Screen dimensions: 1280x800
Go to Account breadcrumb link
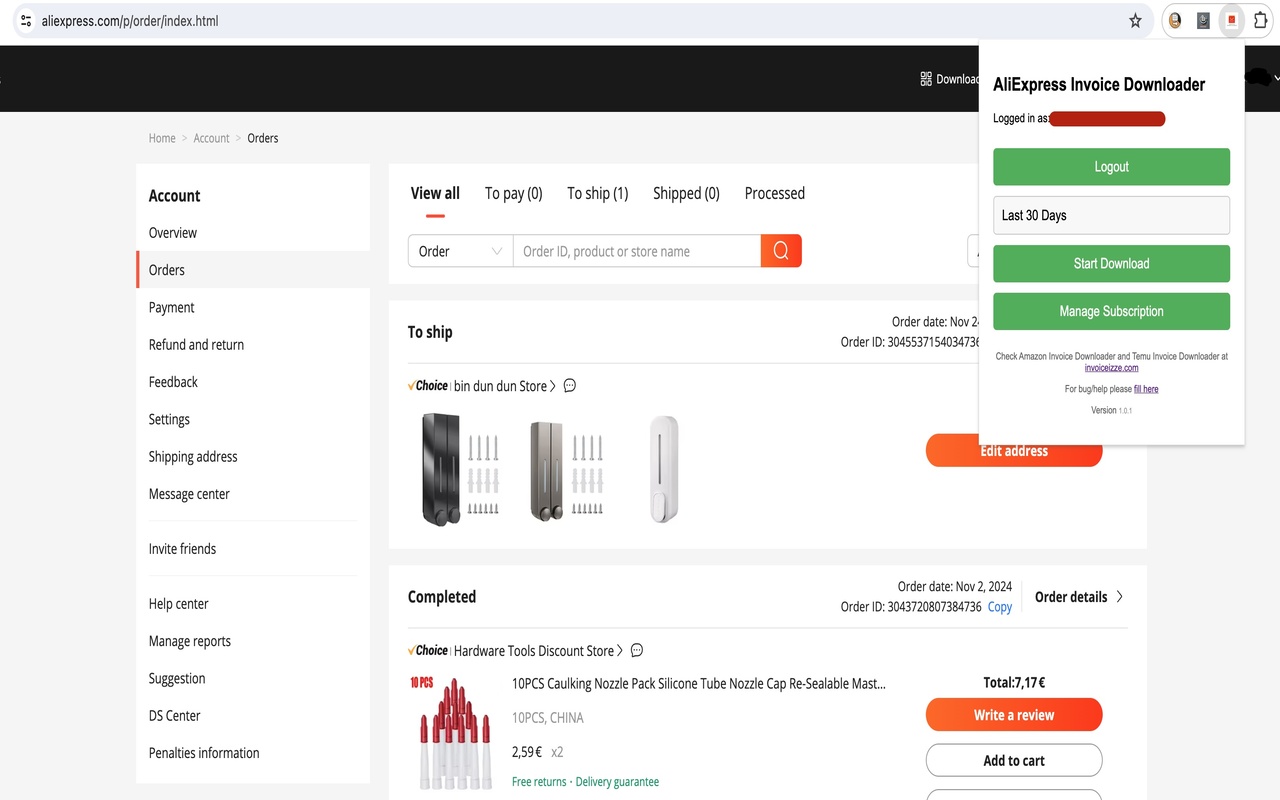211,138
